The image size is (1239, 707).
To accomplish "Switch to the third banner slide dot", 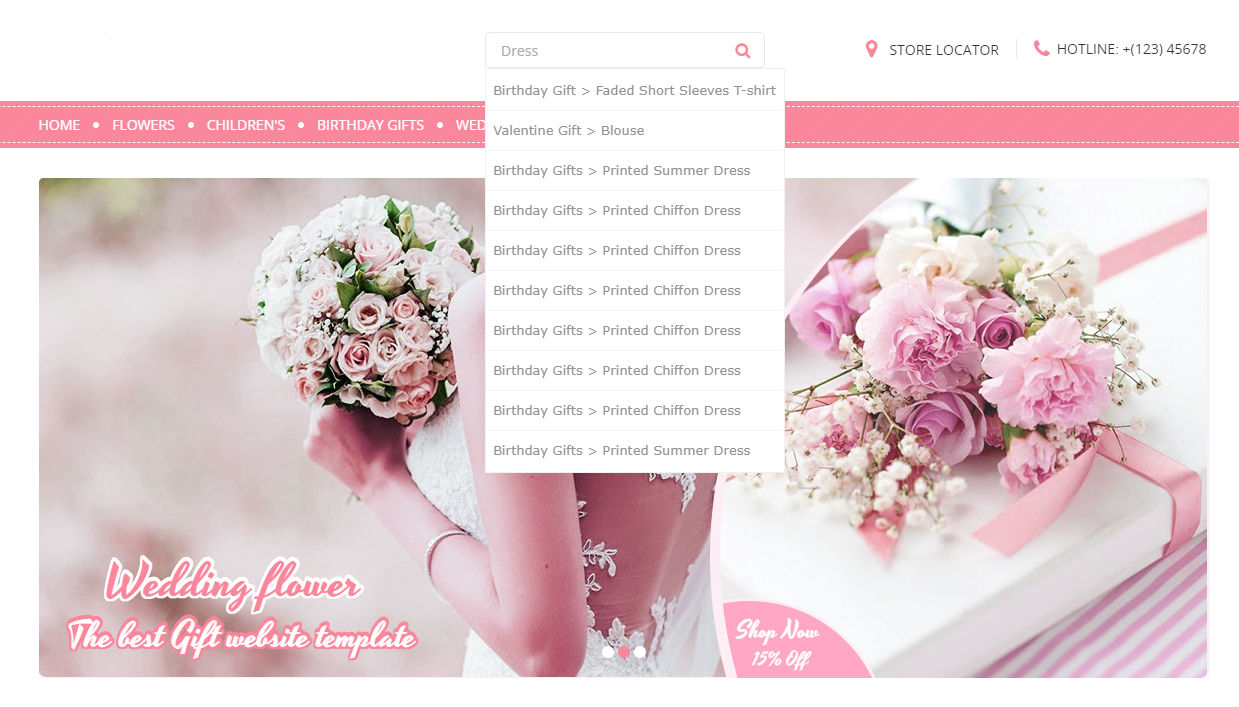I will pos(640,652).
